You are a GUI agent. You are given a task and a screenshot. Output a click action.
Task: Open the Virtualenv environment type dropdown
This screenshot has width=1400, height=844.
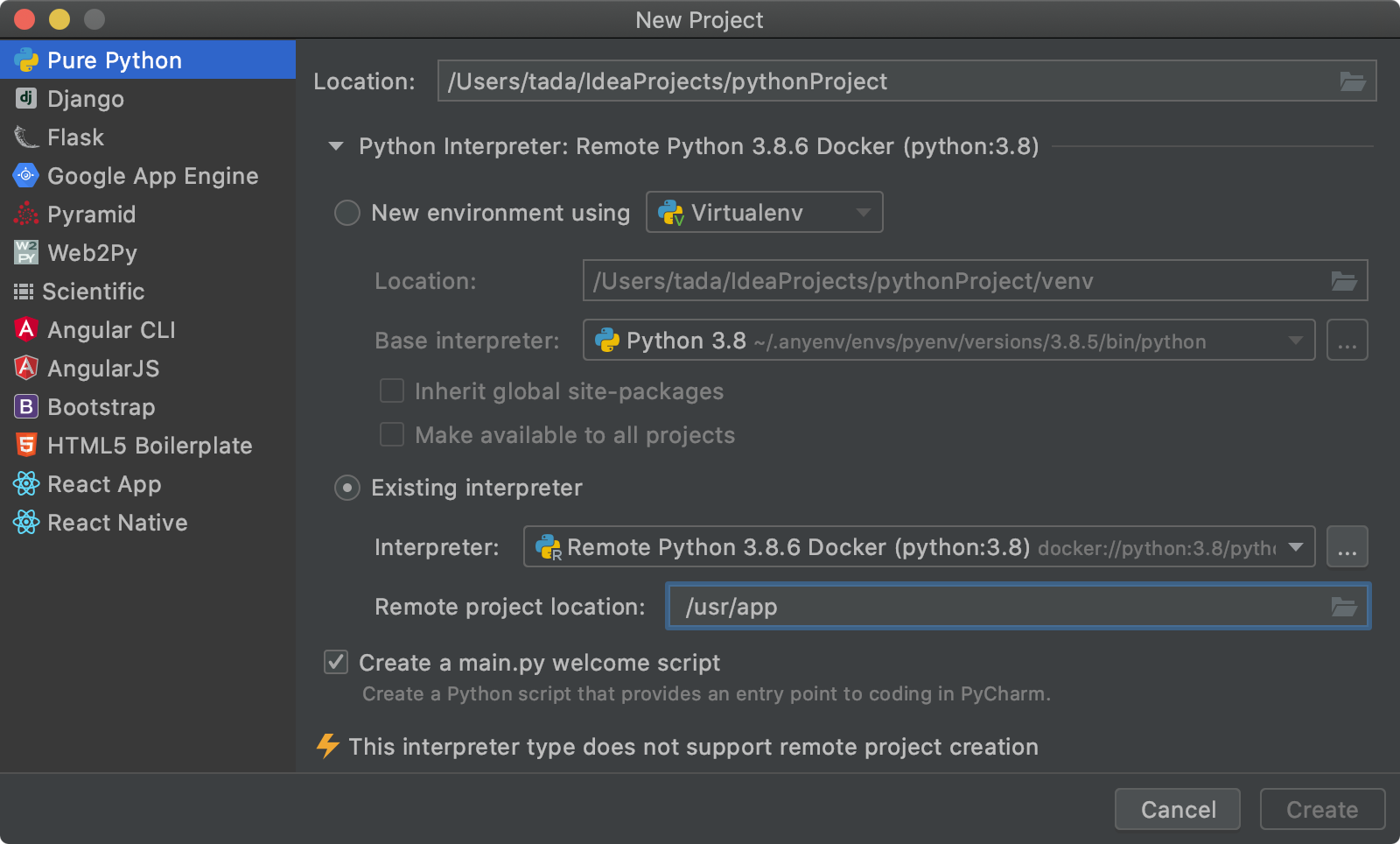tap(764, 213)
